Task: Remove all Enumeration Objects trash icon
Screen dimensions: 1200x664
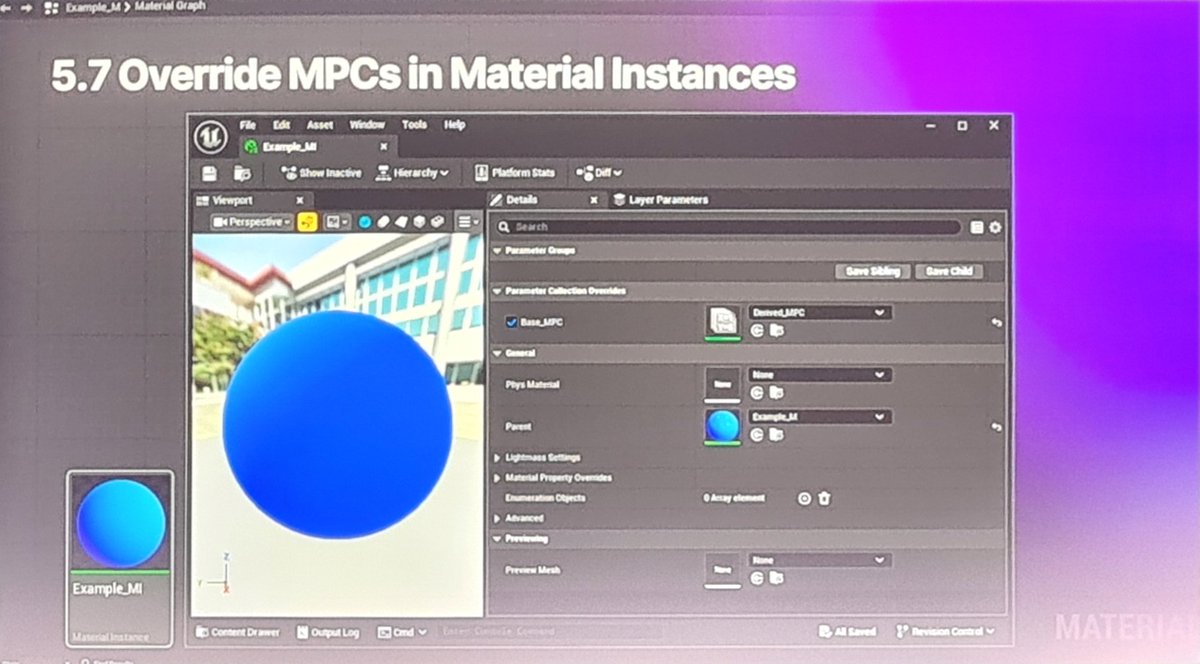Action: pos(824,498)
